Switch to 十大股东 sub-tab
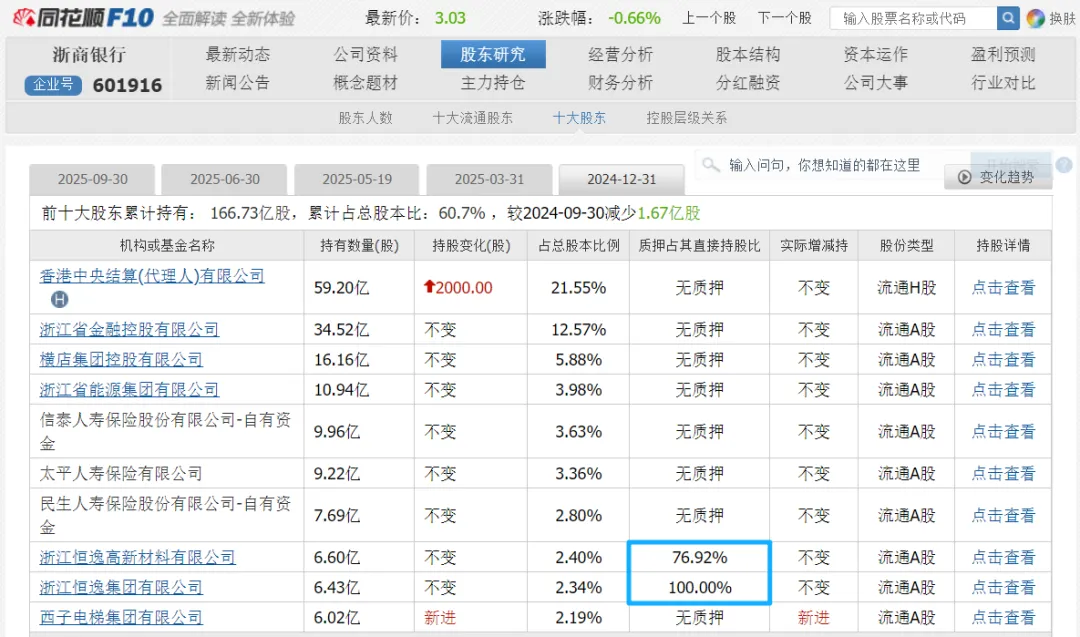The width and height of the screenshot is (1080, 637). [x=579, y=118]
